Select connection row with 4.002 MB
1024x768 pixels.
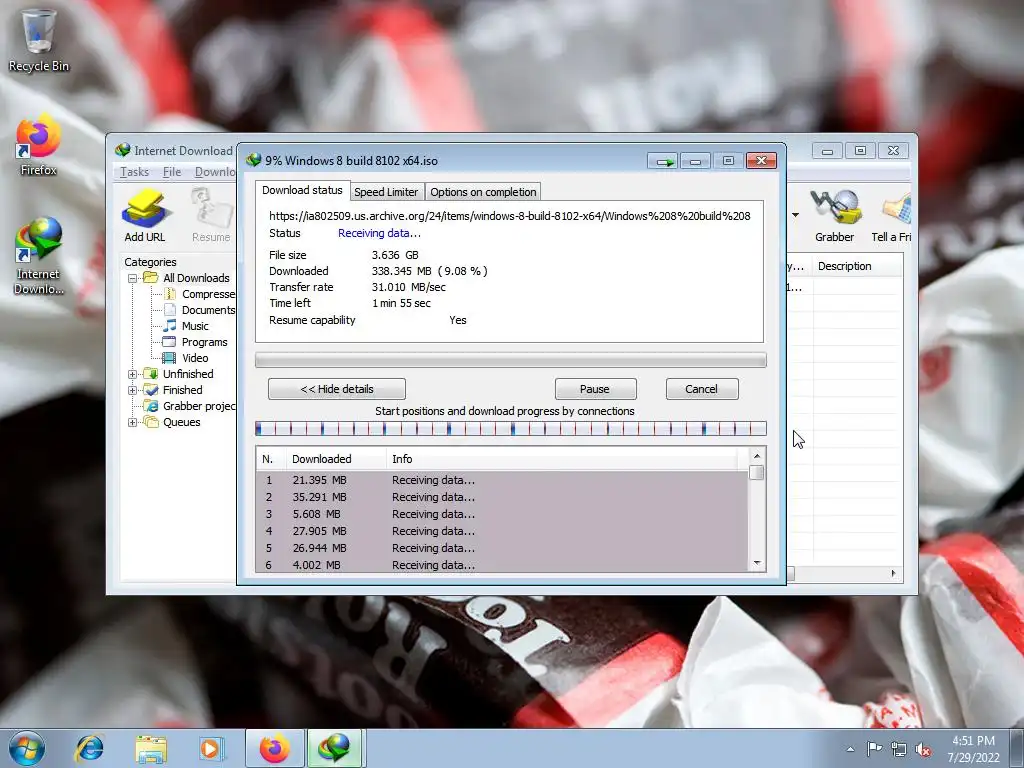pyautogui.click(x=502, y=564)
